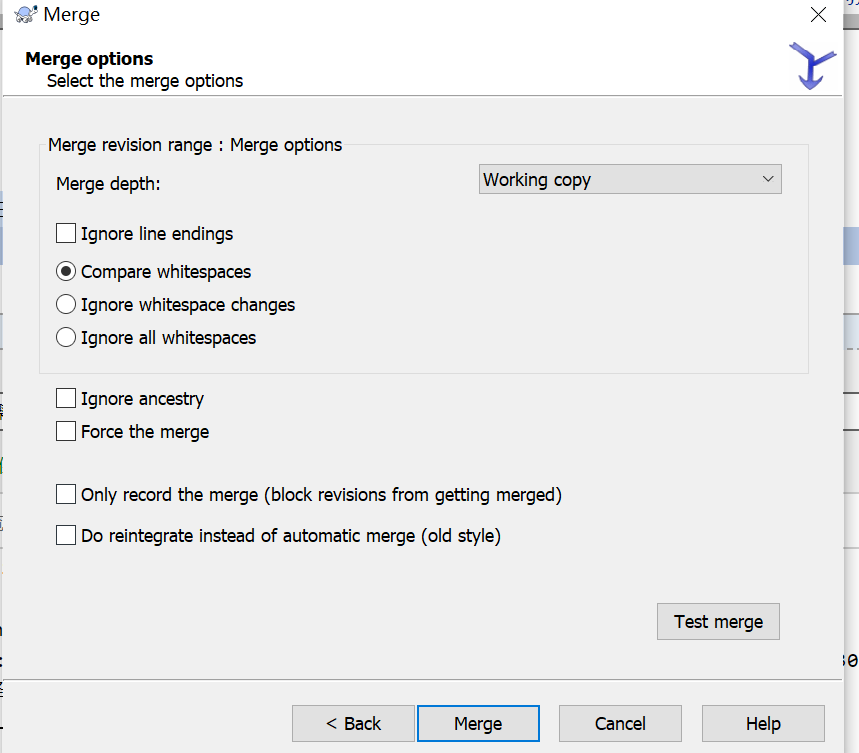The image size is (859, 753).
Task: Click the TortoiseSVN turtle icon in title bar
Action: tap(26, 15)
